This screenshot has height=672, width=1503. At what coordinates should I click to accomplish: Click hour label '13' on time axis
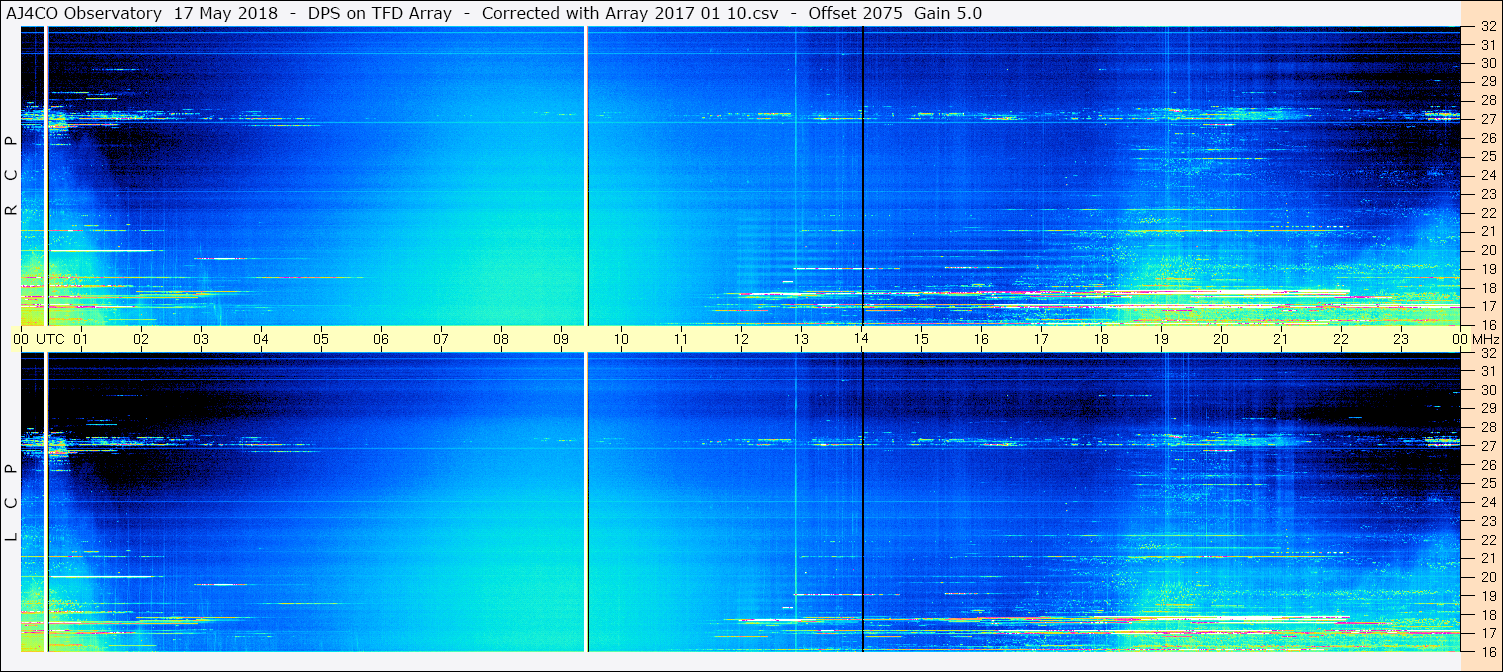[x=801, y=339]
